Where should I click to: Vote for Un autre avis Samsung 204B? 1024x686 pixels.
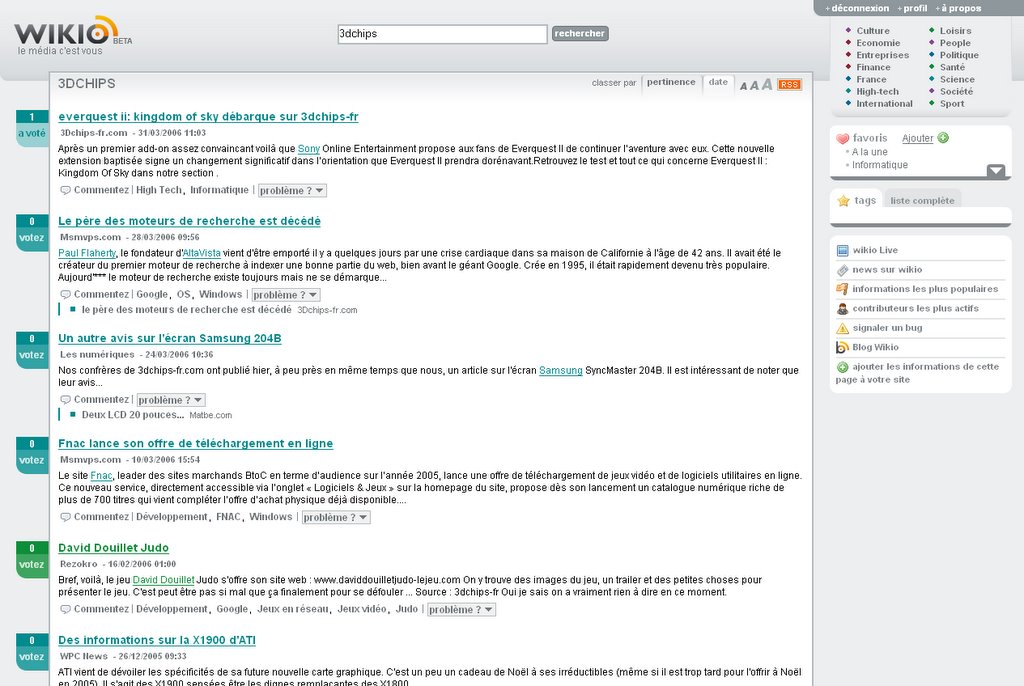[32, 355]
